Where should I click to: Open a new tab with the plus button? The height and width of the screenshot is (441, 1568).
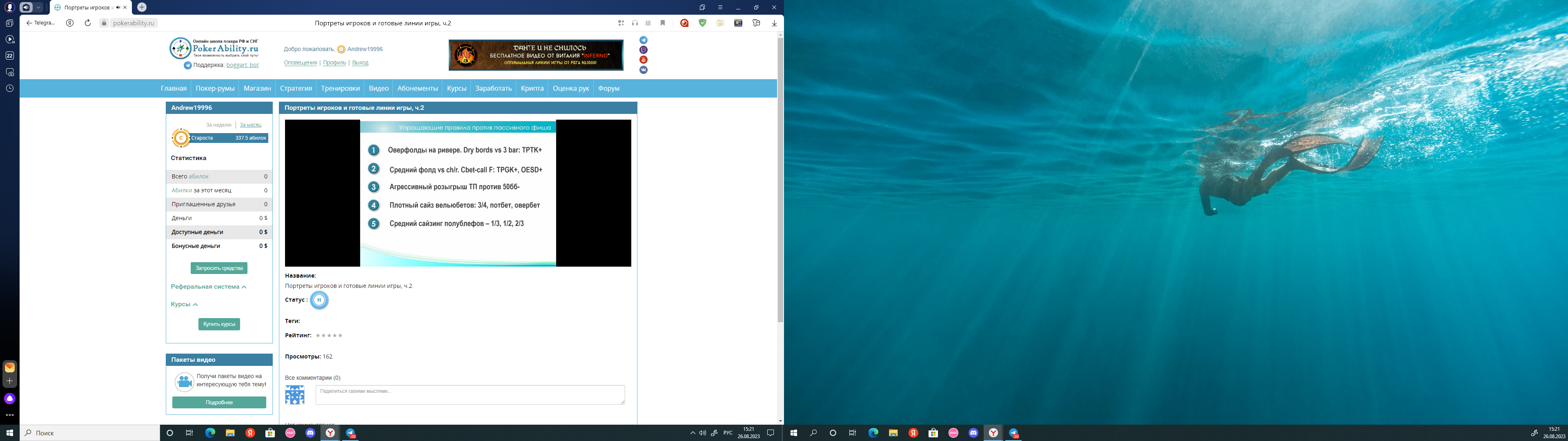tap(142, 7)
